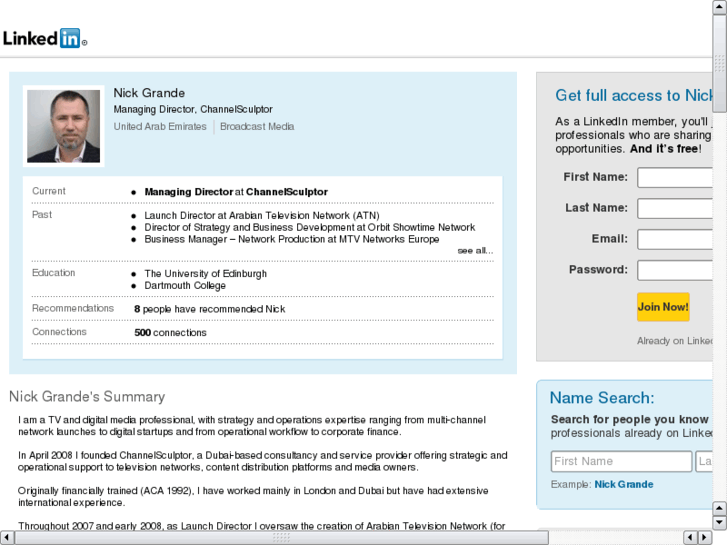Click the Nick Grande profile name heading
Screen dimensions: 727x545
click(x=149, y=93)
